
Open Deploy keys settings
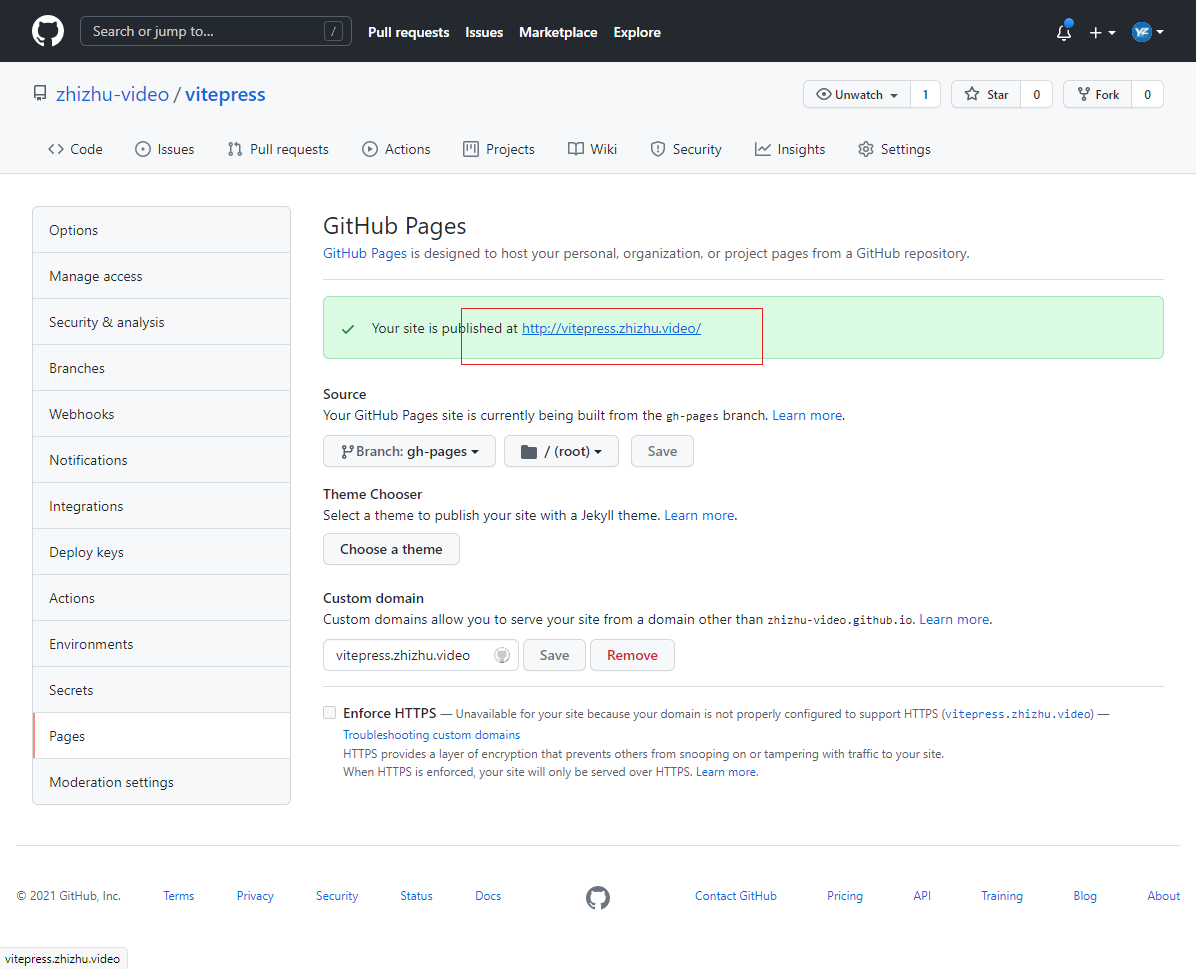pos(162,552)
